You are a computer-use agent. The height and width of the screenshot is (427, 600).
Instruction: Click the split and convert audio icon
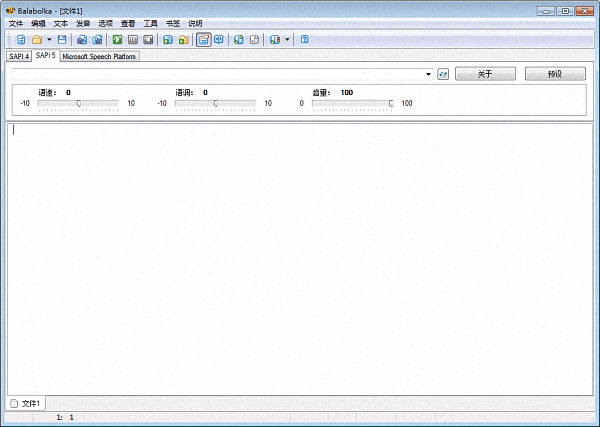[x=98, y=39]
